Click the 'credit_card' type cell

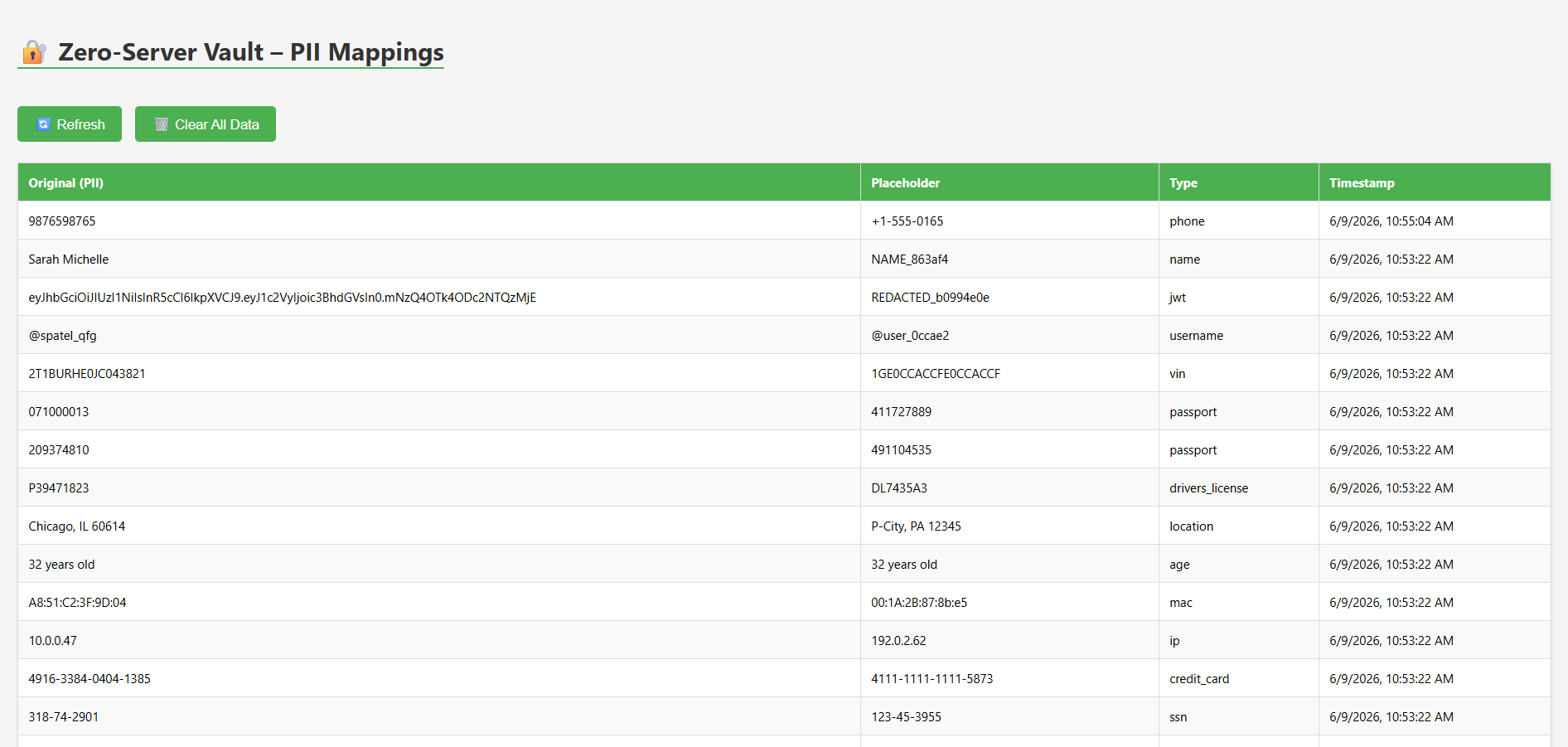click(x=1239, y=679)
